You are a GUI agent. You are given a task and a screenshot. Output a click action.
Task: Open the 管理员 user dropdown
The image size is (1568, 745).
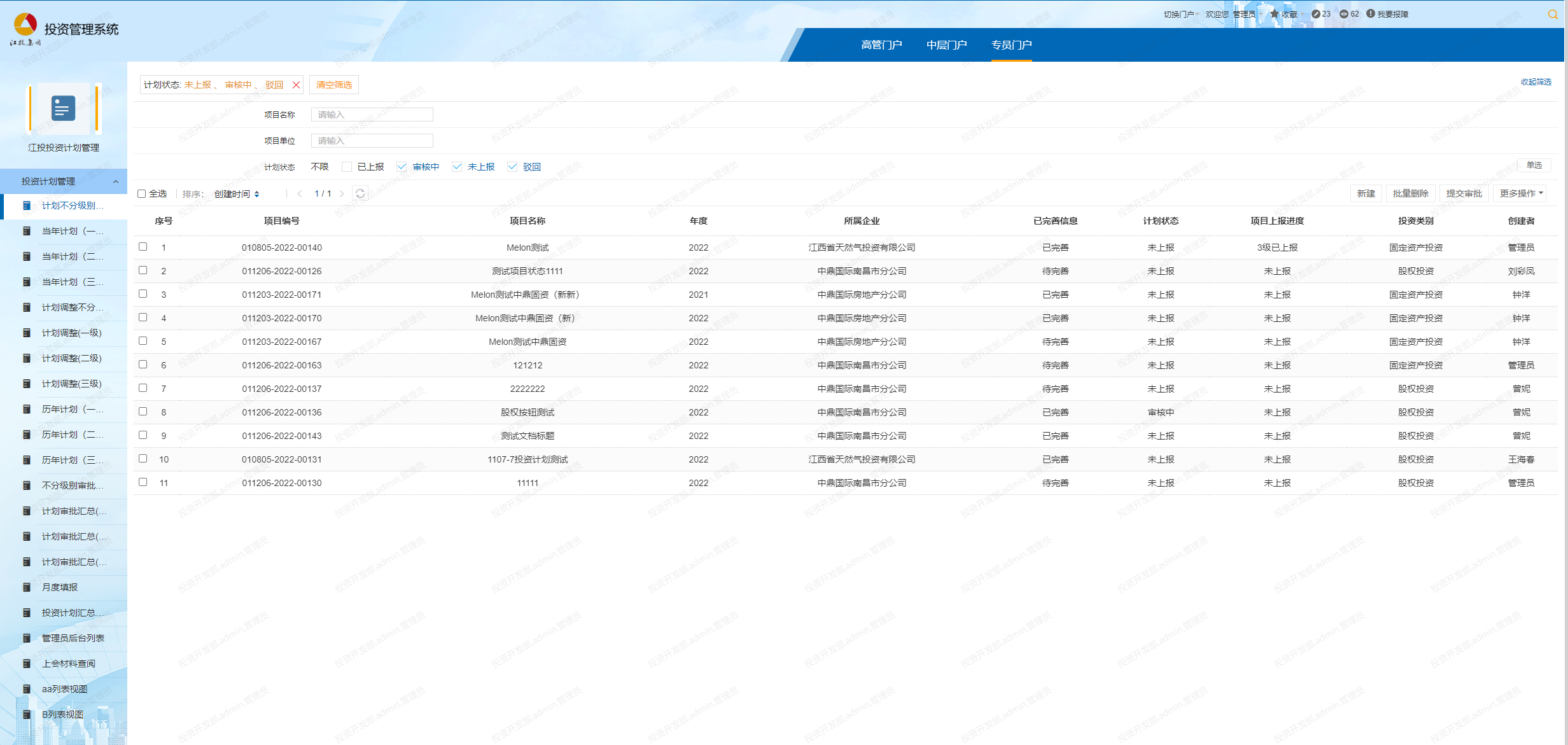click(1247, 14)
